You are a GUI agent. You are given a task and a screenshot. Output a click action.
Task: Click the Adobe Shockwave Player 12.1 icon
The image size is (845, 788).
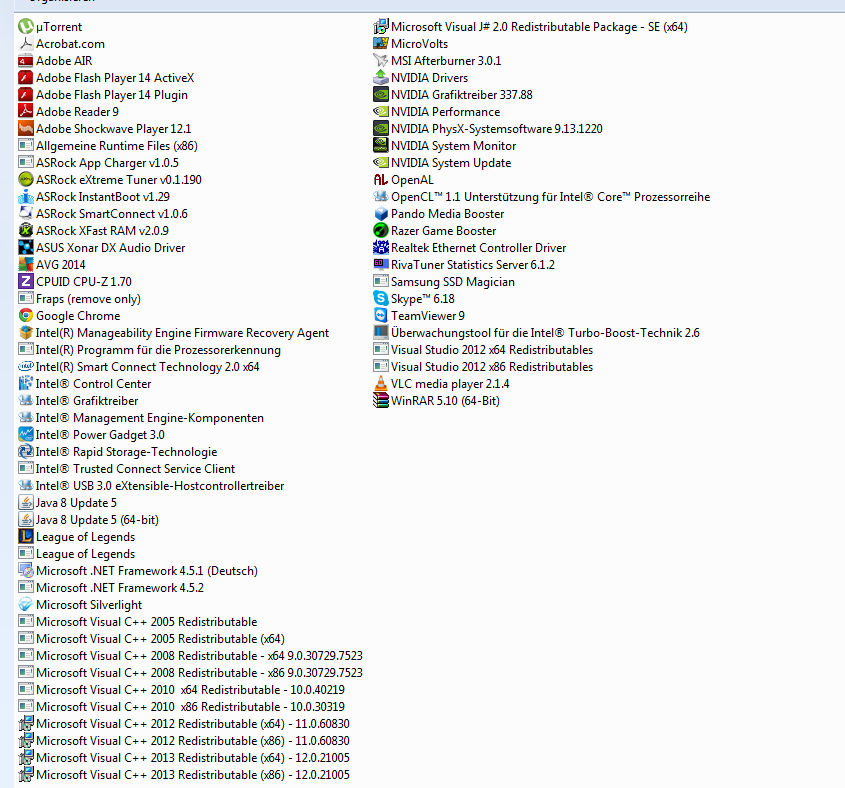pos(26,129)
